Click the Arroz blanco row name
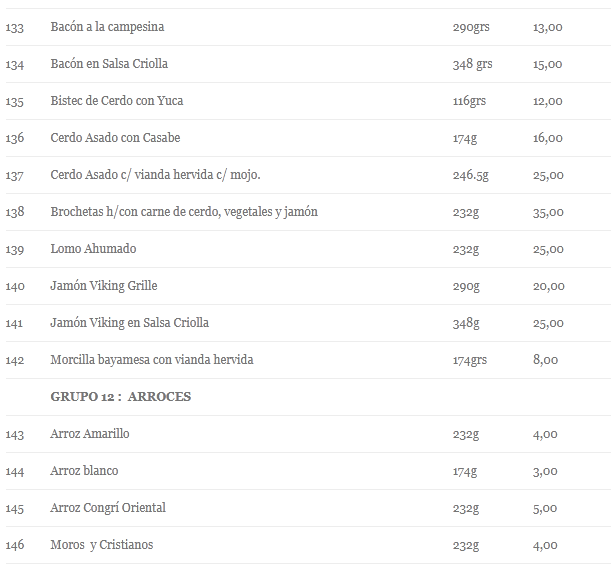 84,471
